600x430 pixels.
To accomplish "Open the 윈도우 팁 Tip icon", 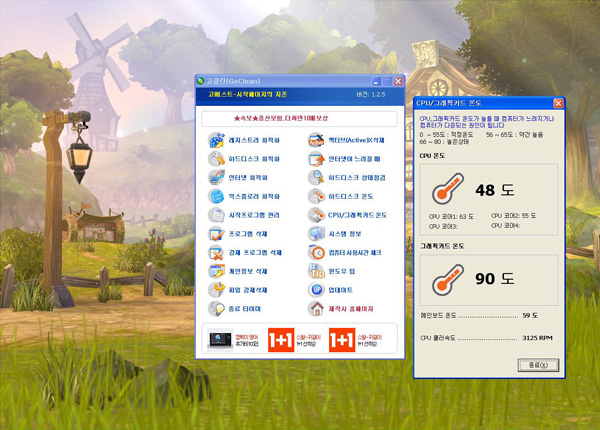I will [x=316, y=271].
